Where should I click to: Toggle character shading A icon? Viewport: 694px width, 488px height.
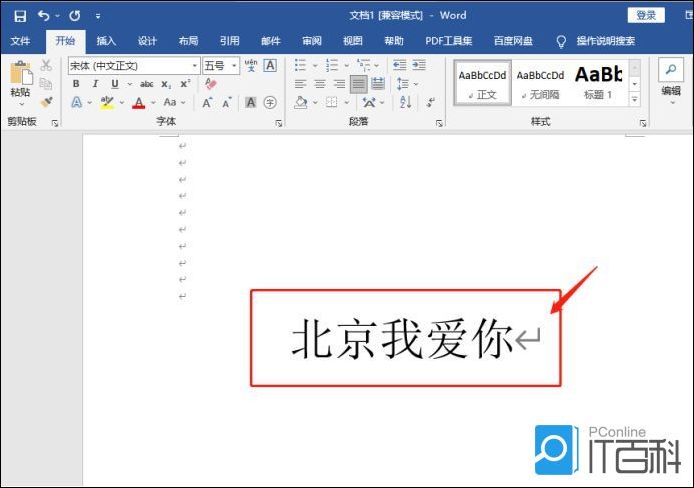(x=251, y=103)
